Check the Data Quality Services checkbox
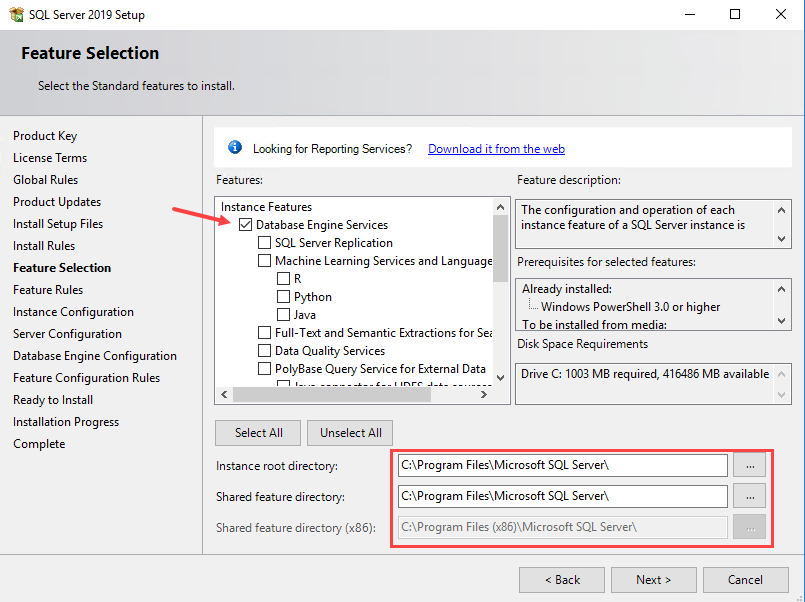 [x=264, y=351]
